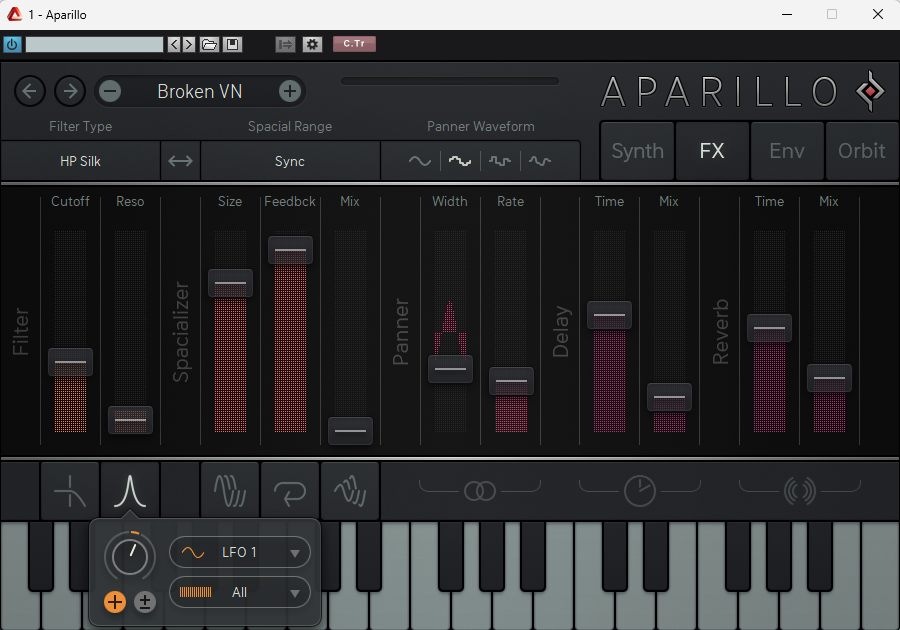Switch to the Orbit tab
The width and height of the screenshot is (900, 630).
click(862, 151)
